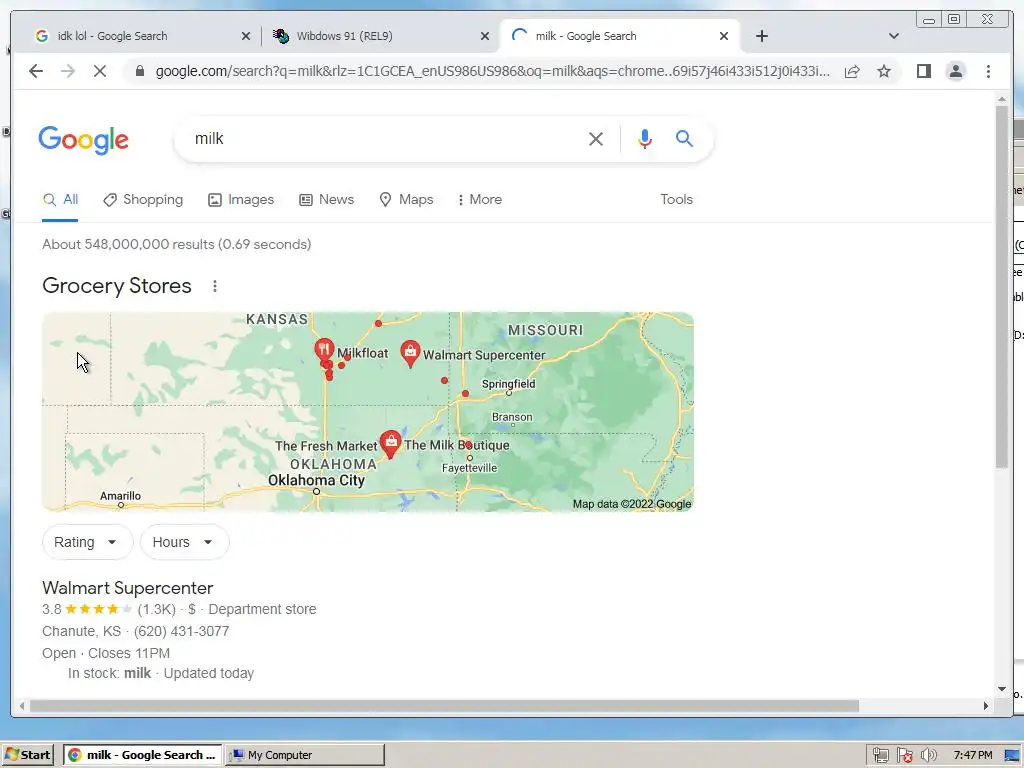Click the forward navigation arrow
Viewport: 1024px width, 768px height.
click(68, 71)
